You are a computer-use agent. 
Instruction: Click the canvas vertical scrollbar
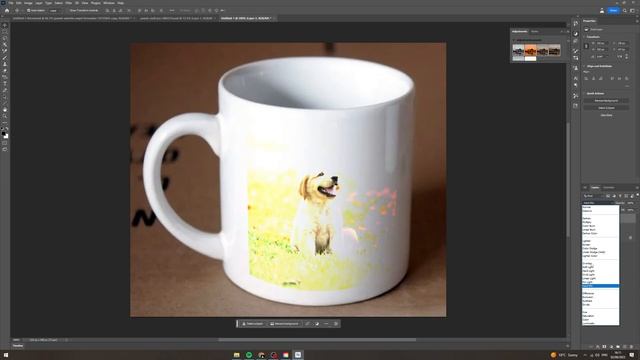567,180
